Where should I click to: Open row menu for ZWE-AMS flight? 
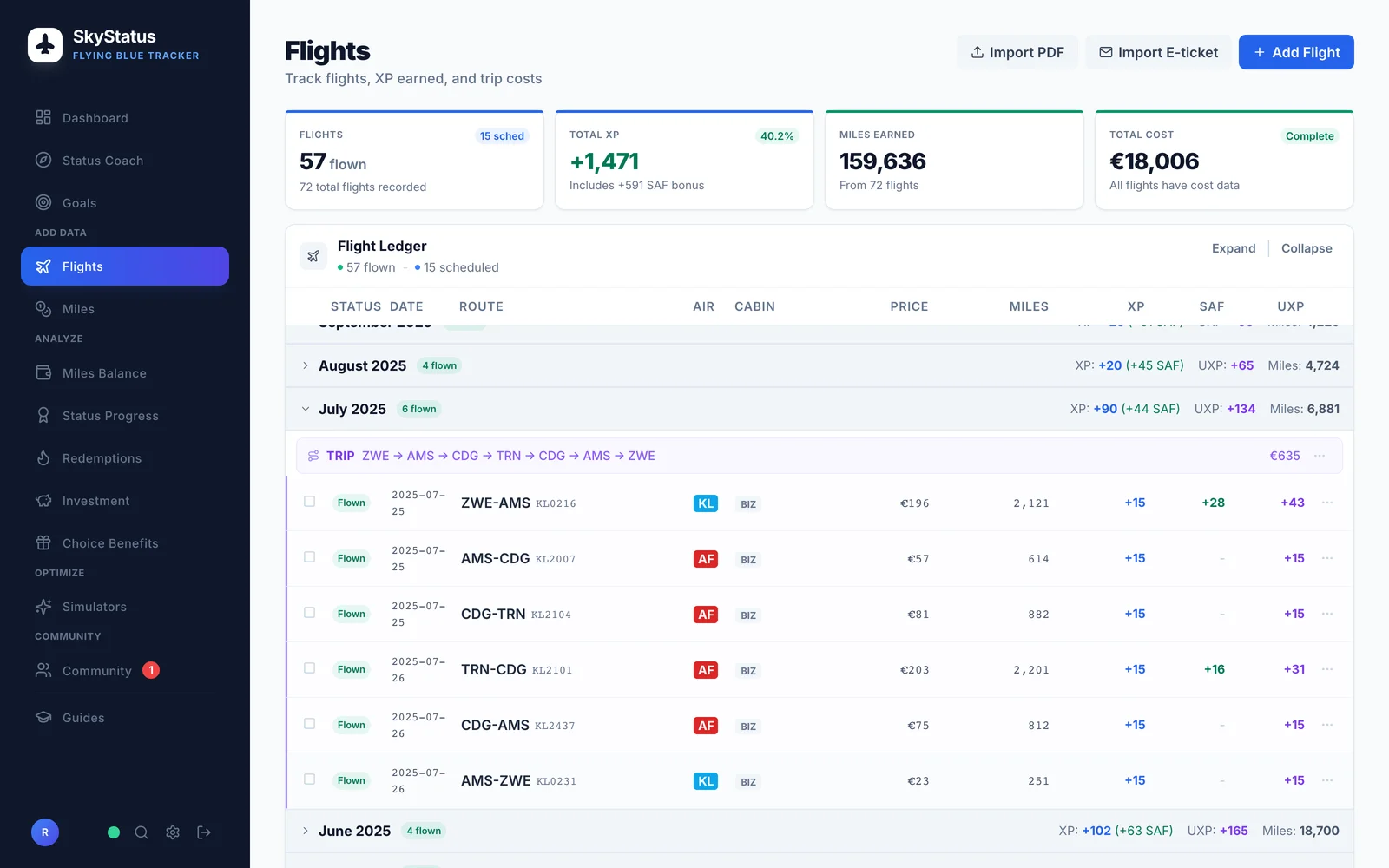click(1327, 503)
